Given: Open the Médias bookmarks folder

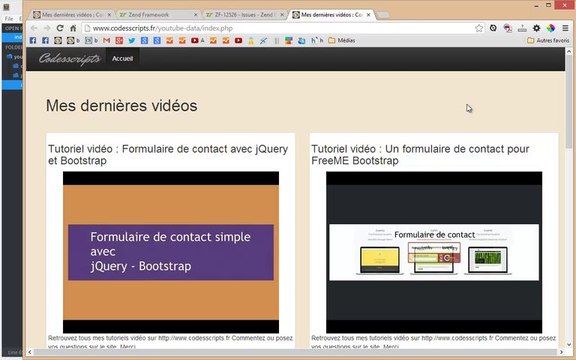Looking at the screenshot, I should [x=342, y=40].
